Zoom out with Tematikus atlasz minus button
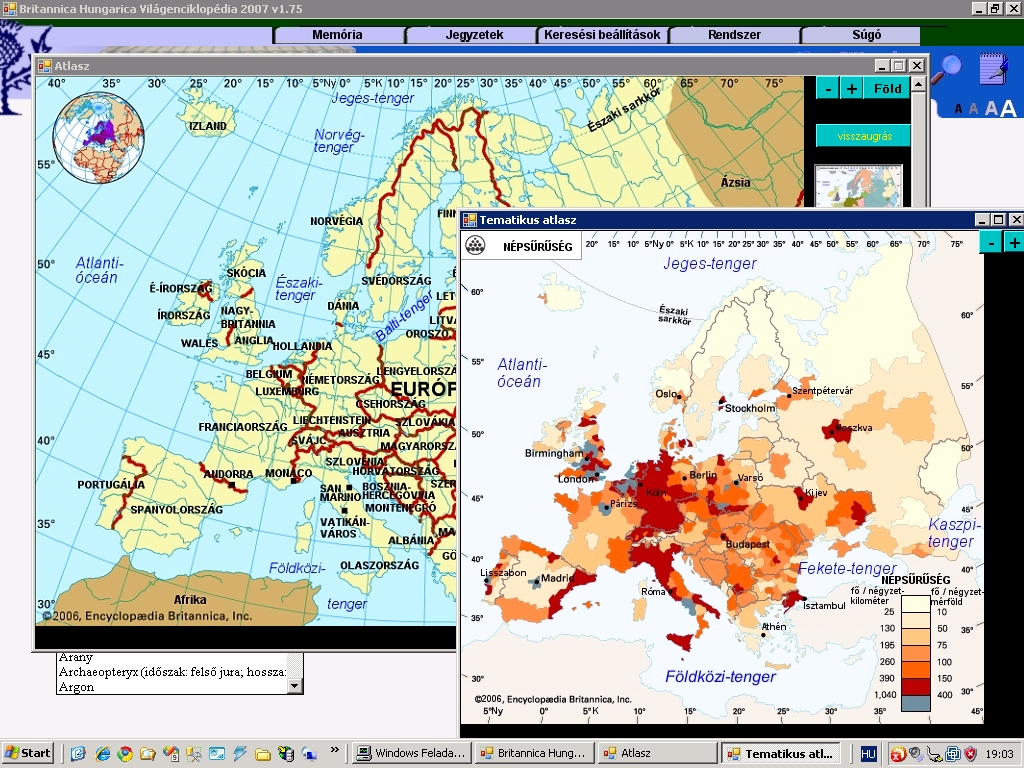The image size is (1024, 768). pos(991,243)
